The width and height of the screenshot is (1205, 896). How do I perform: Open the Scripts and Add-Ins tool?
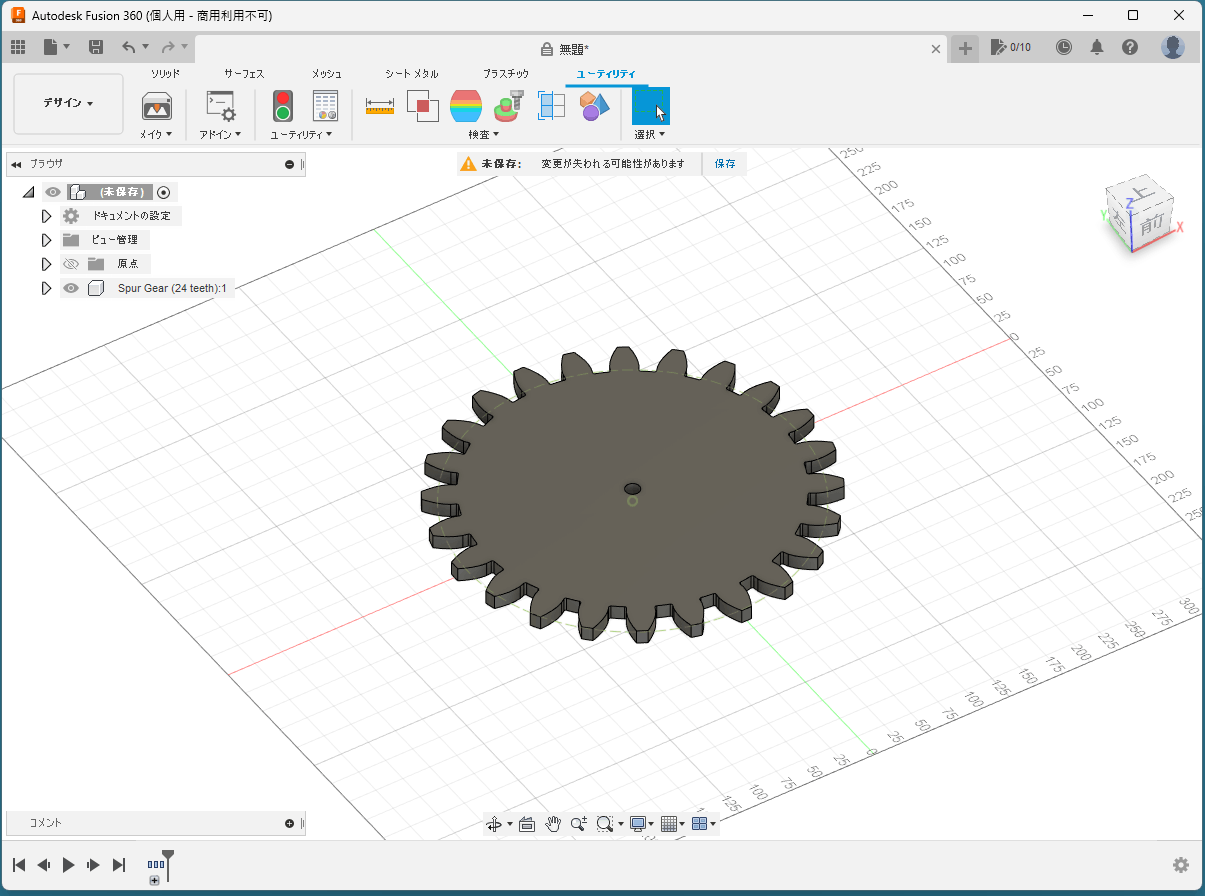coord(220,106)
